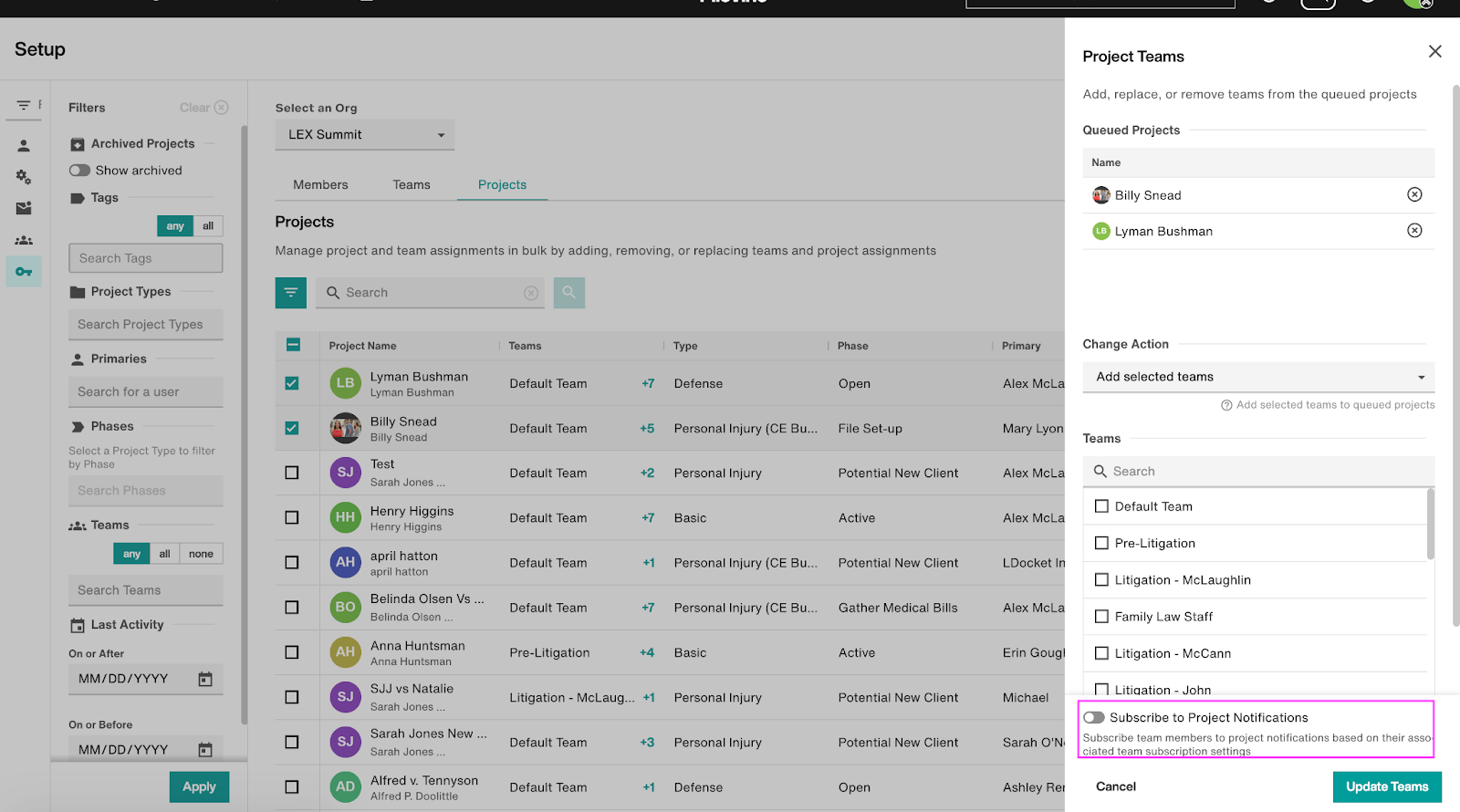Click the Clear filters link
1460x812 pixels.
[194, 108]
